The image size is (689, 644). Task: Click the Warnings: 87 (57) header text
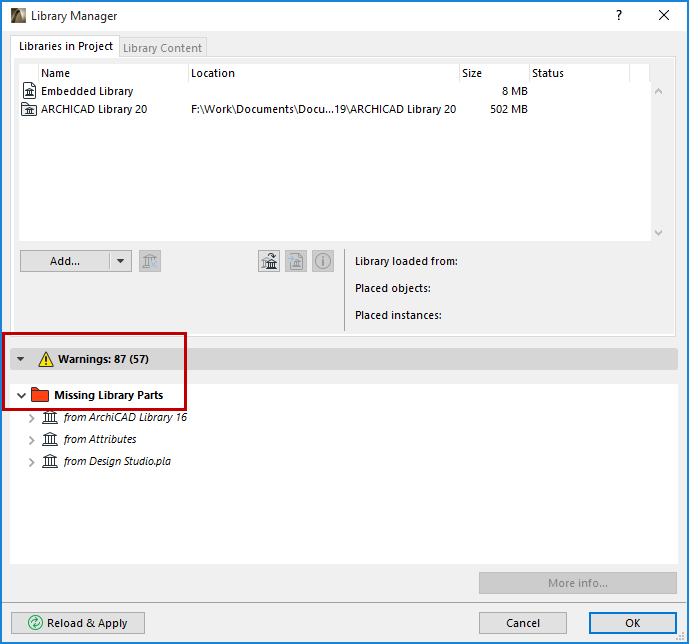pyautogui.click(x=103, y=359)
